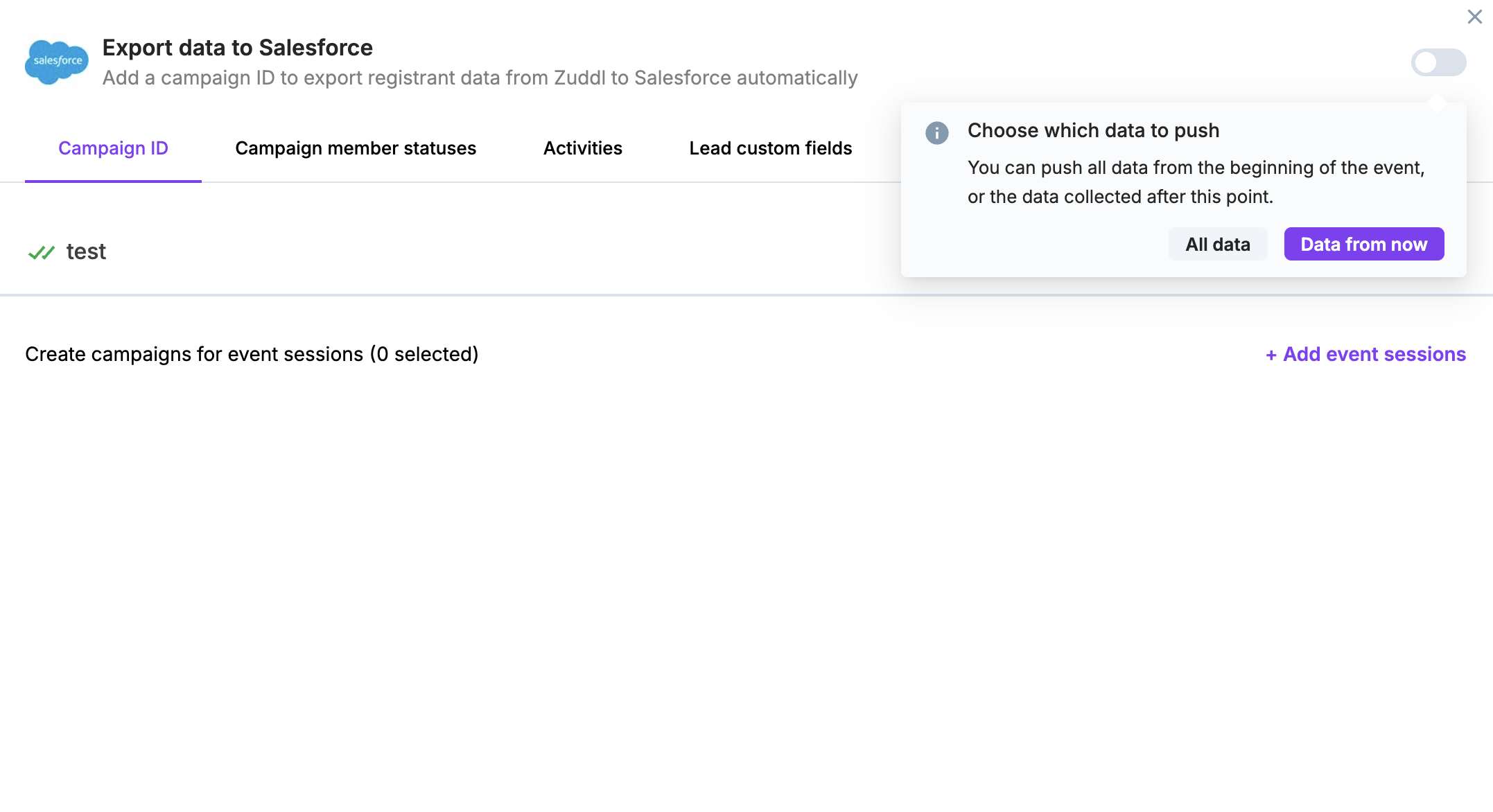
Task: Switch to Campaign member statuses tab
Action: tap(356, 148)
